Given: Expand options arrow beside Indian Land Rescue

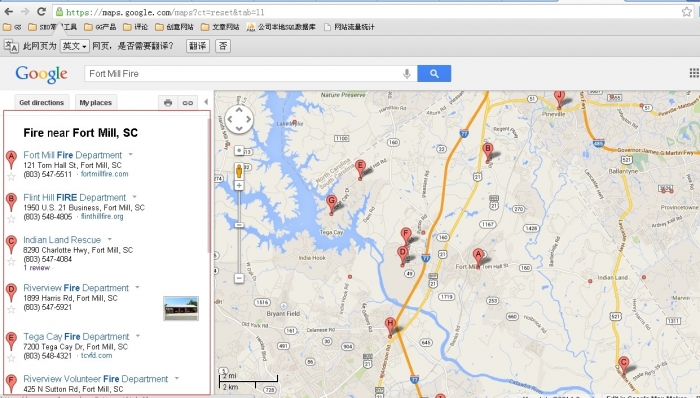Looking at the screenshot, I should point(109,239).
